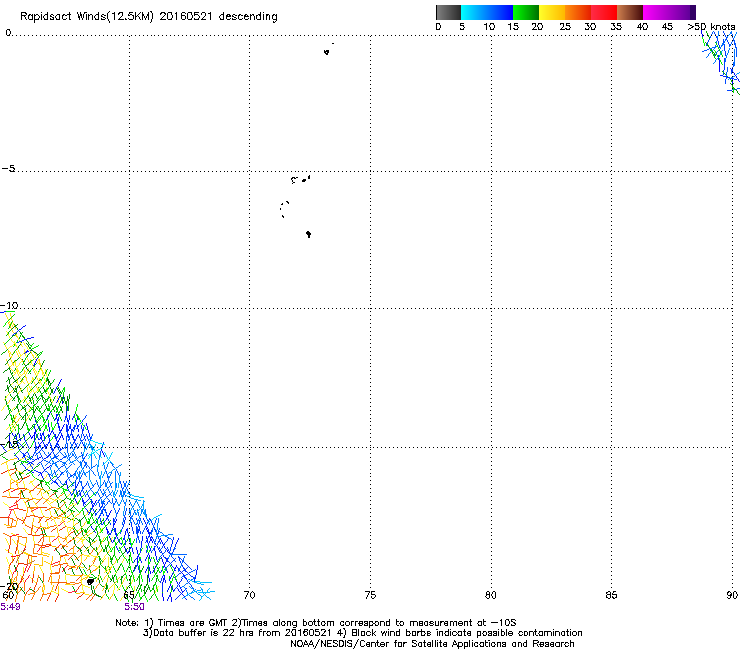Click the latitude label '-5'
The width and height of the screenshot is (740, 650).
pos(8,169)
